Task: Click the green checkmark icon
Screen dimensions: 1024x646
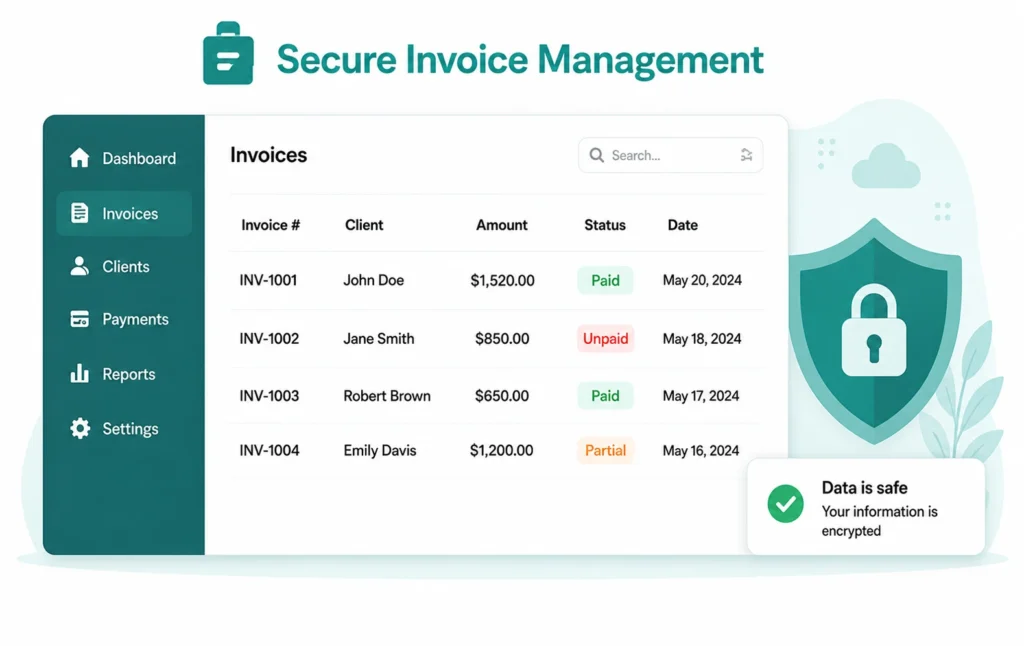Action: (786, 504)
